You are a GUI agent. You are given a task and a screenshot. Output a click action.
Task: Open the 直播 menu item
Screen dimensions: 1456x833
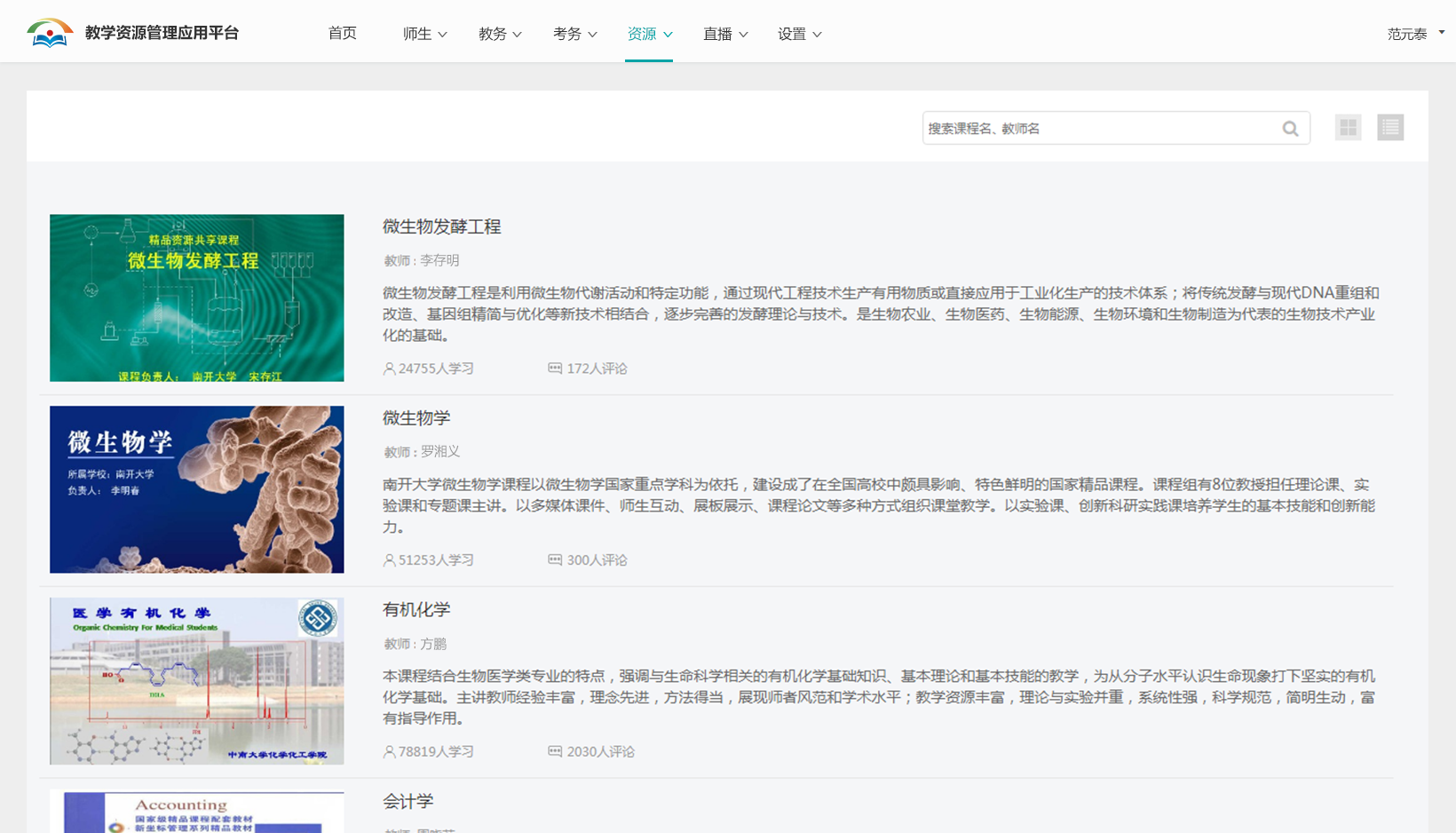[x=724, y=34]
